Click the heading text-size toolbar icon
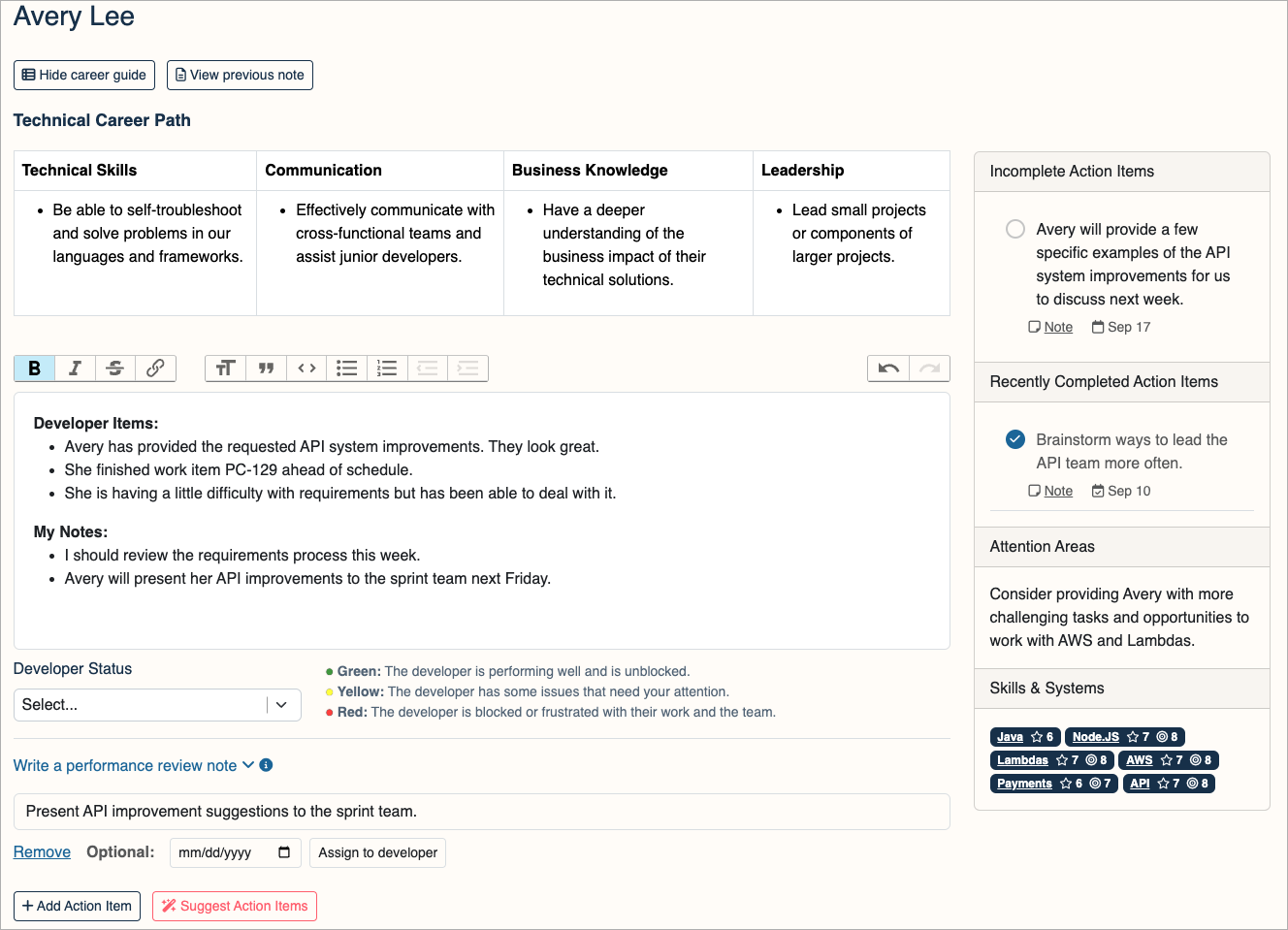Viewport: 1288px width, 930px height. coord(225,369)
